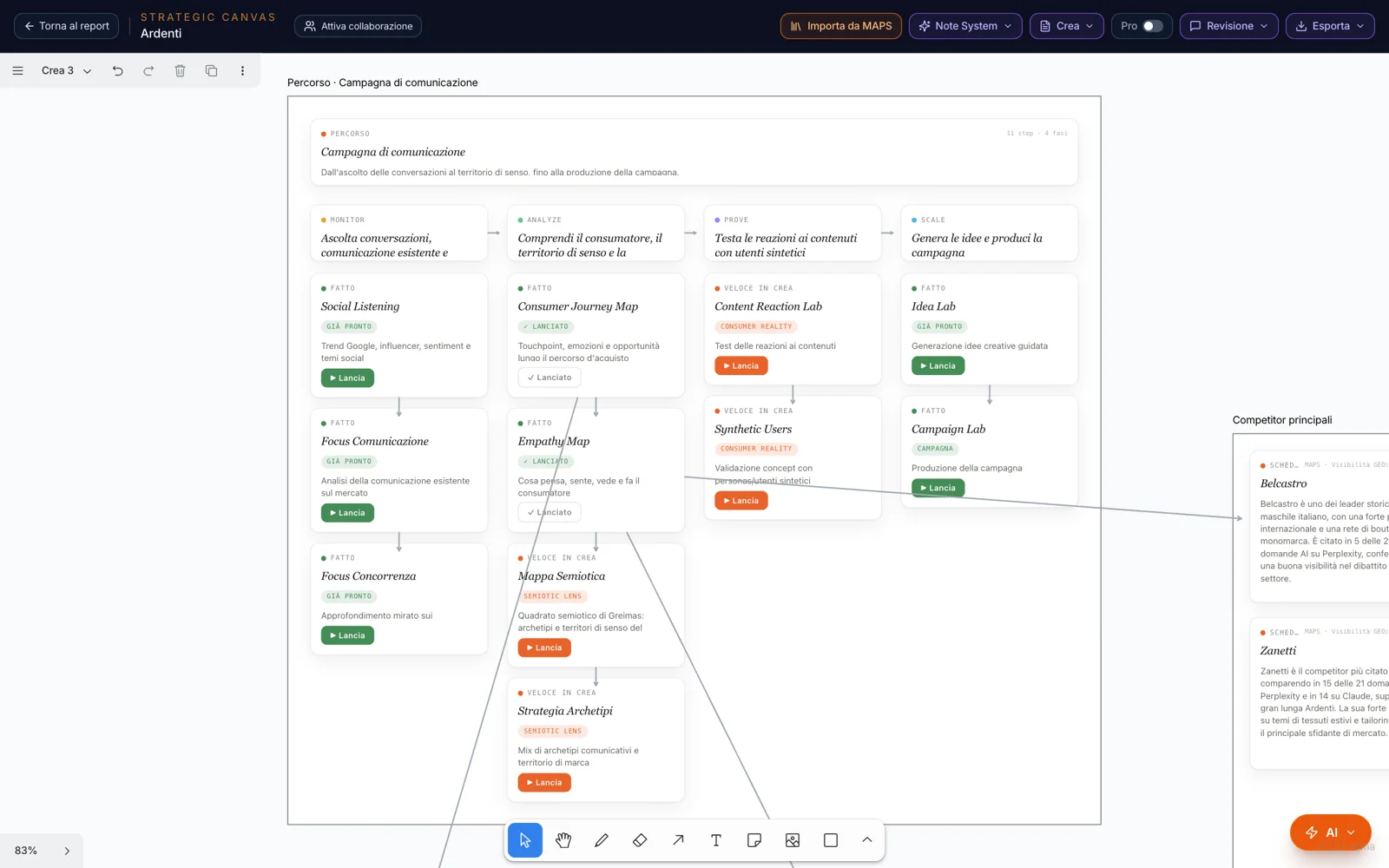This screenshot has height=868, width=1389.
Task: Launch Content Reaction Lab with Lancia
Action: coord(741,366)
